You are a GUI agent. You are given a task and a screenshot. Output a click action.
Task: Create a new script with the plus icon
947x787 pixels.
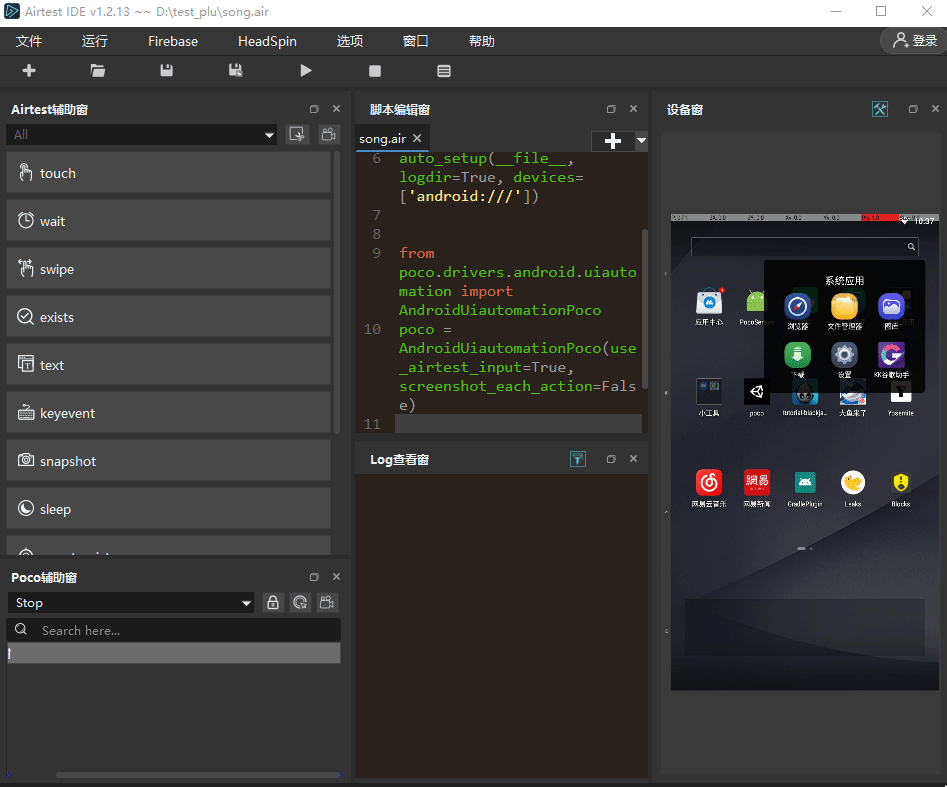[x=29, y=71]
